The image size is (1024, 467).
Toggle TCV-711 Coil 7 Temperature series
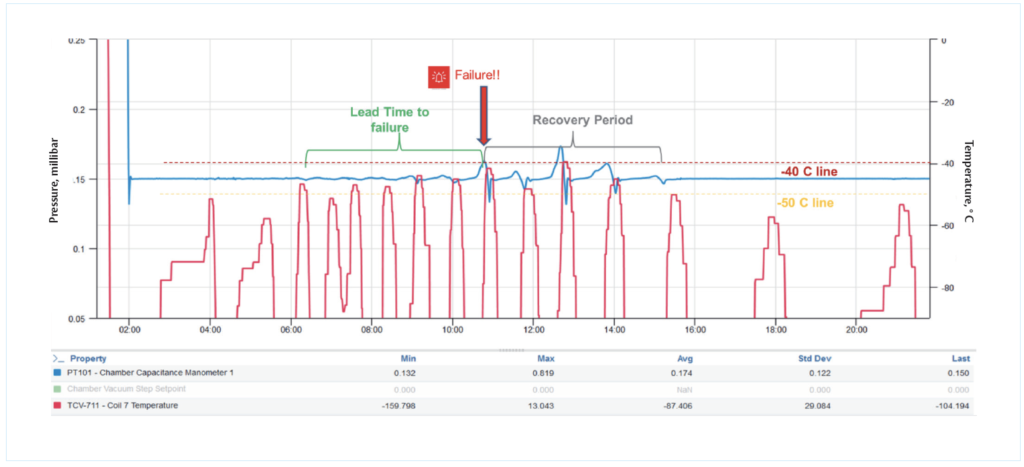pos(125,405)
